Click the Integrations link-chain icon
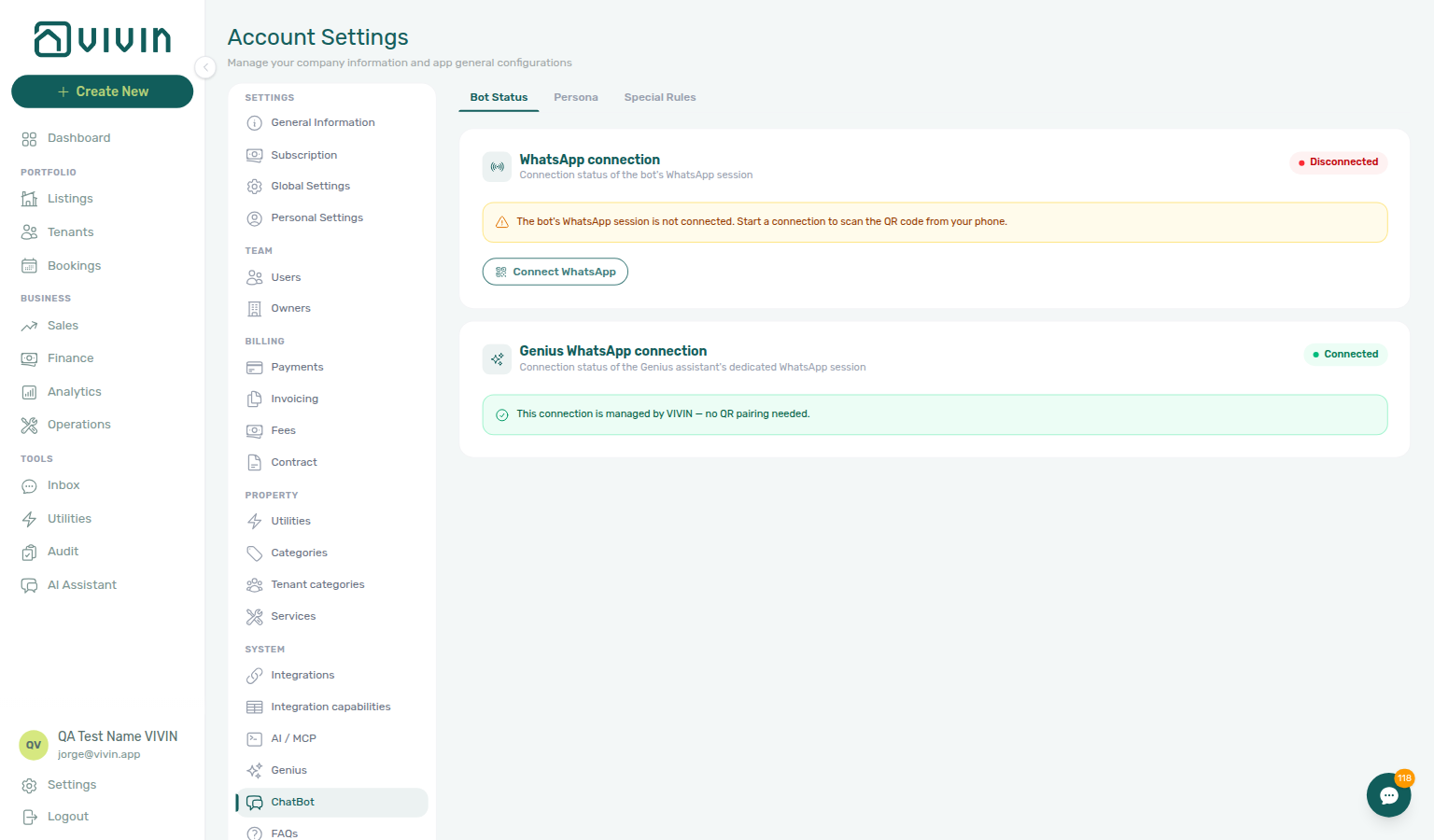Screen dimensions: 1434x840 (x=254, y=676)
